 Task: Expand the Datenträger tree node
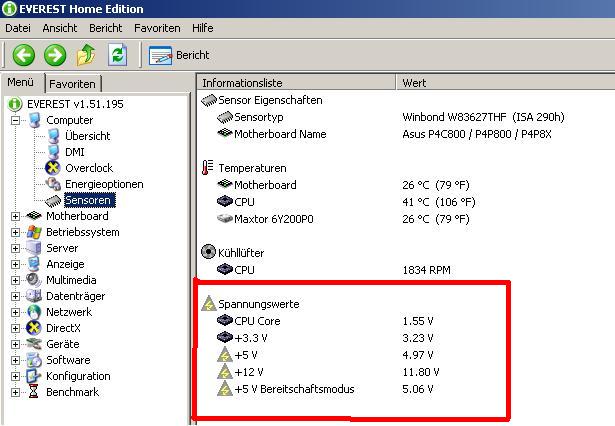15,297
